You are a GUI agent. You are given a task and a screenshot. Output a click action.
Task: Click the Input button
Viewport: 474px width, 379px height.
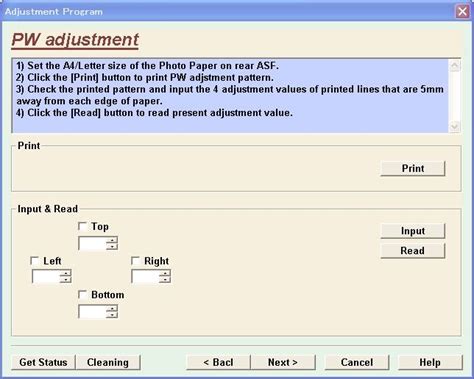tap(413, 231)
